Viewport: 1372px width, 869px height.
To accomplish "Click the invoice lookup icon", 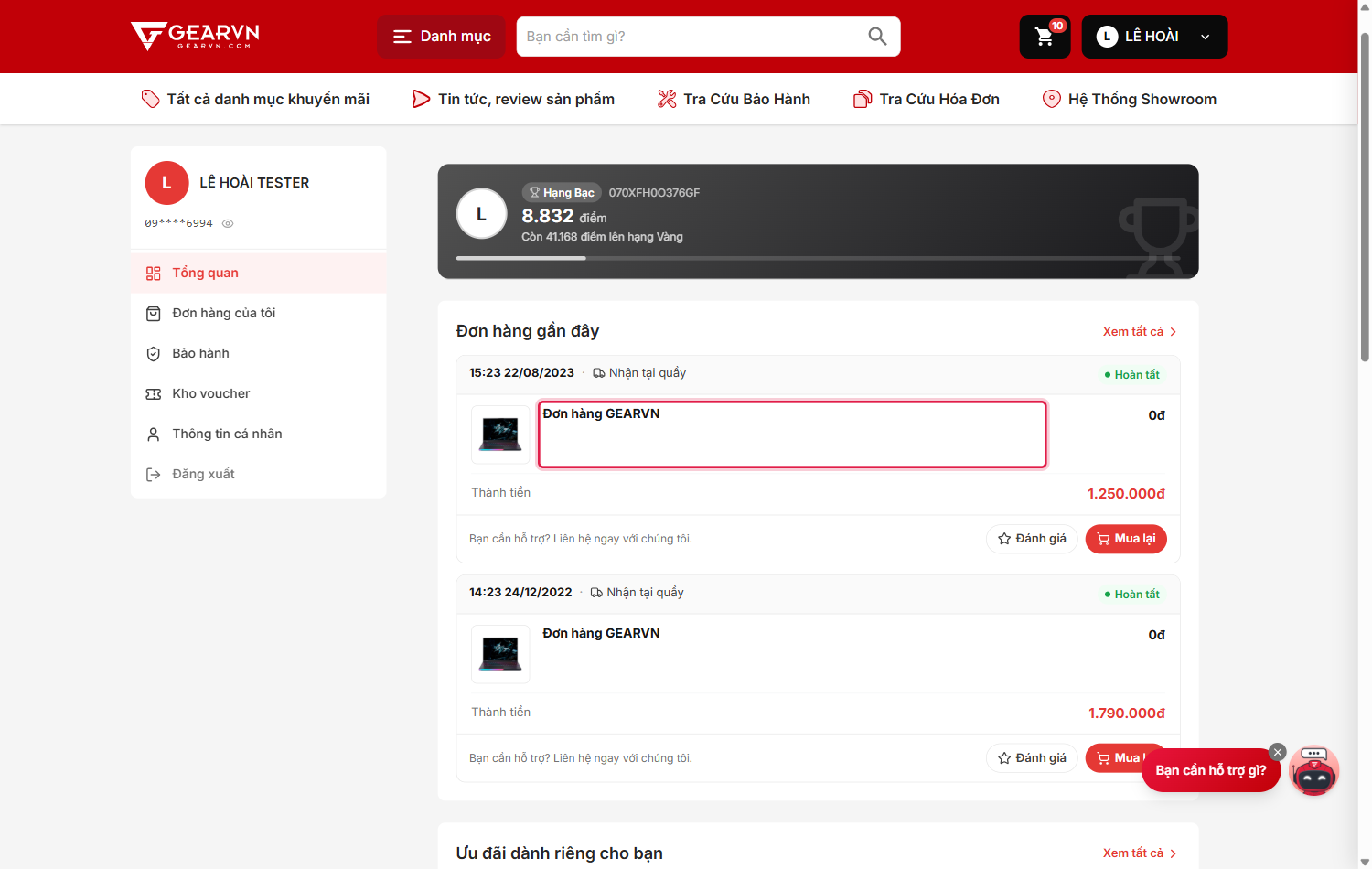I will (x=863, y=99).
